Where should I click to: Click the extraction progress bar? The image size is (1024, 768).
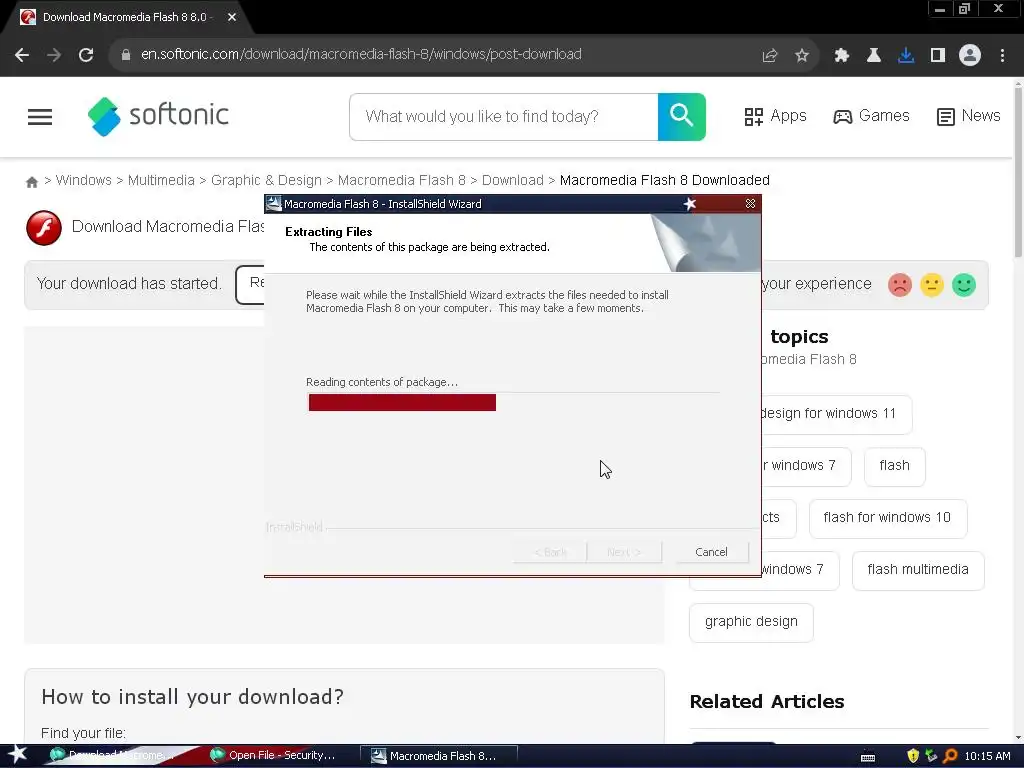pos(513,402)
